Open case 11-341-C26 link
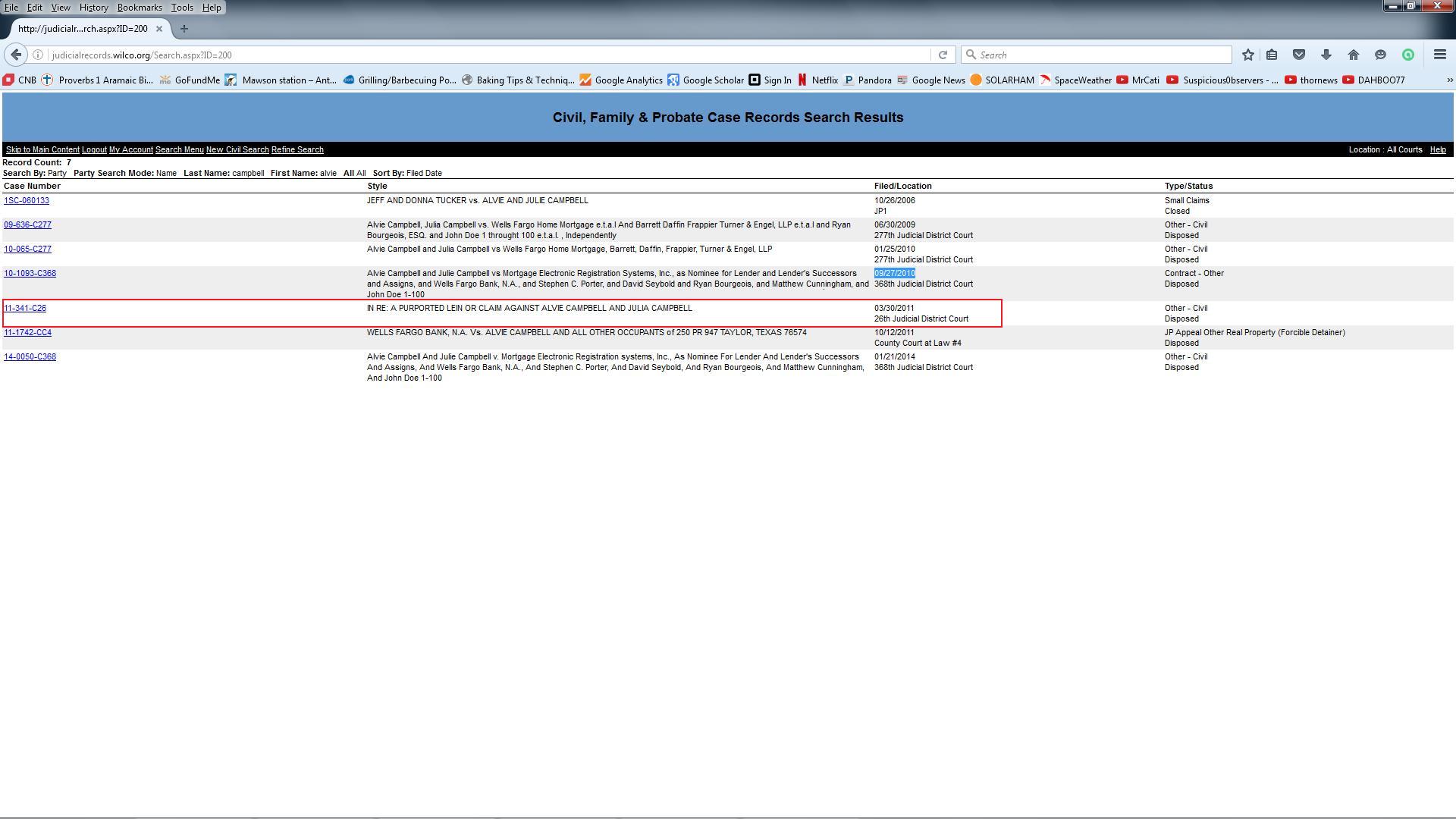 coord(25,309)
